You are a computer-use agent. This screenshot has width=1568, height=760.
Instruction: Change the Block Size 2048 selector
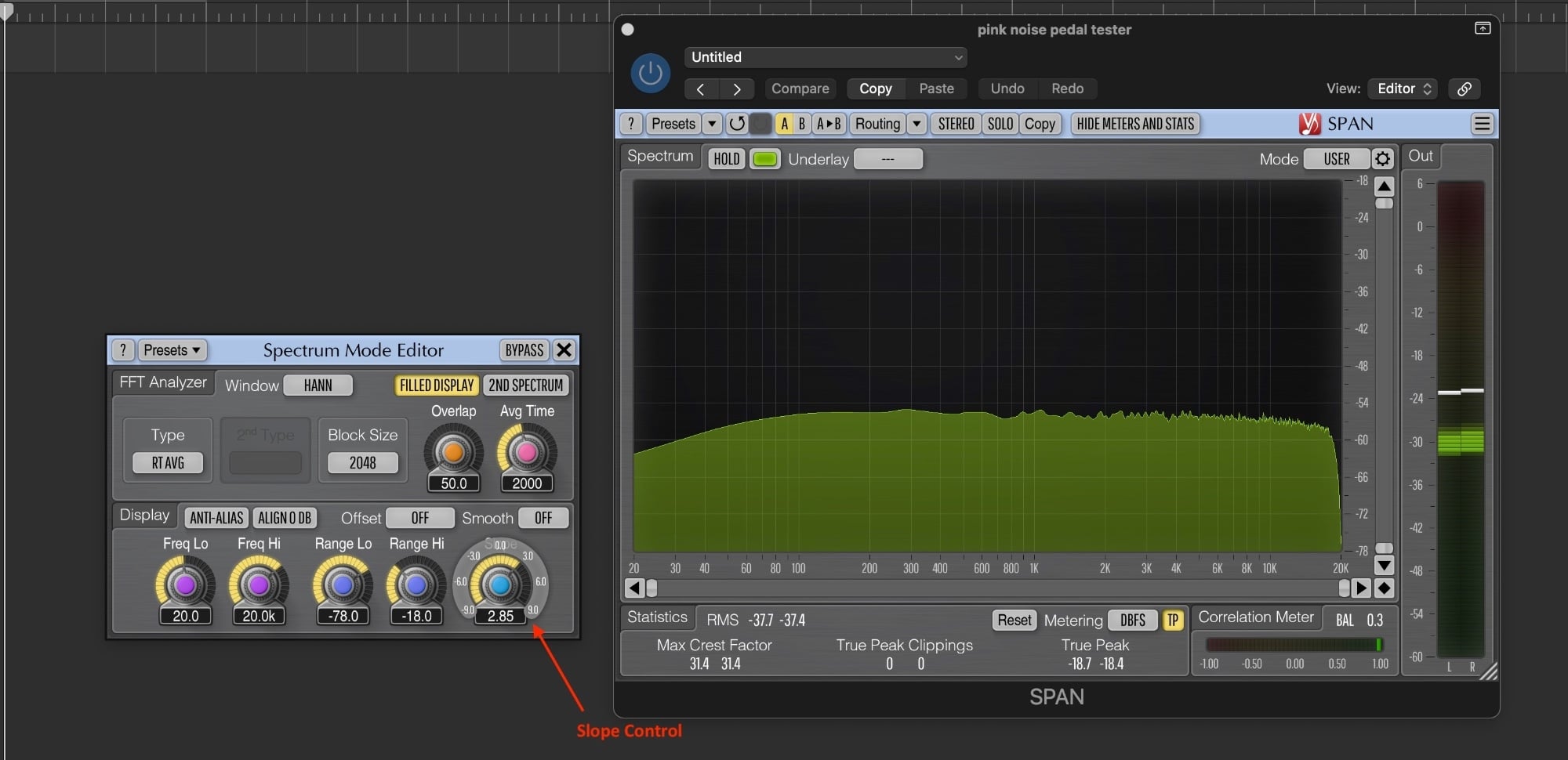362,463
